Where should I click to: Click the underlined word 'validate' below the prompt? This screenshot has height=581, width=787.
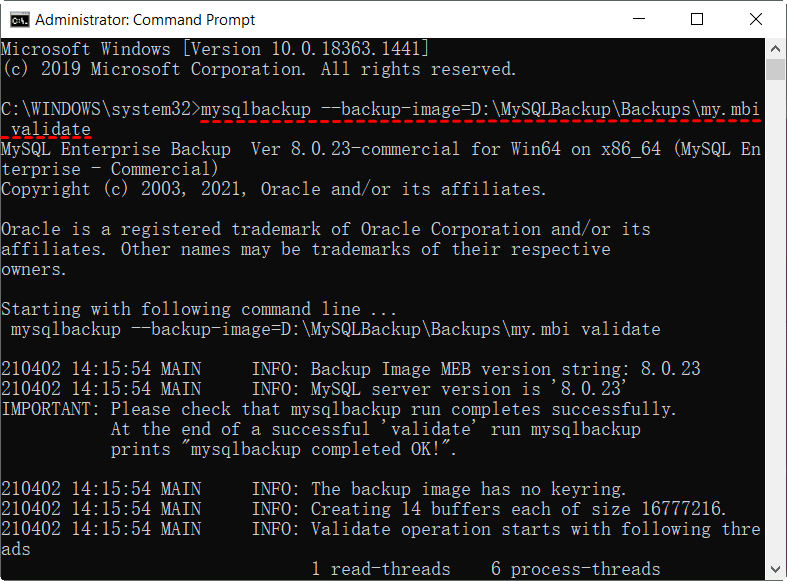click(51, 129)
